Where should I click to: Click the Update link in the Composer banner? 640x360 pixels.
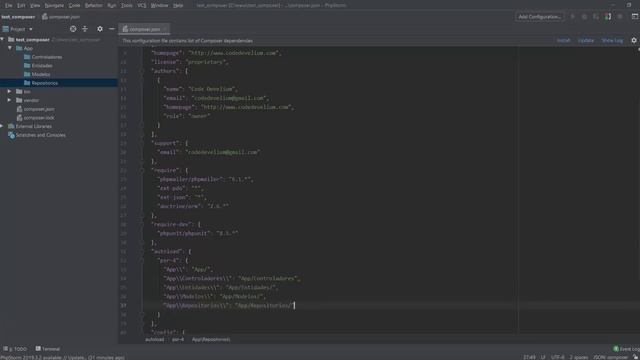tap(586, 40)
